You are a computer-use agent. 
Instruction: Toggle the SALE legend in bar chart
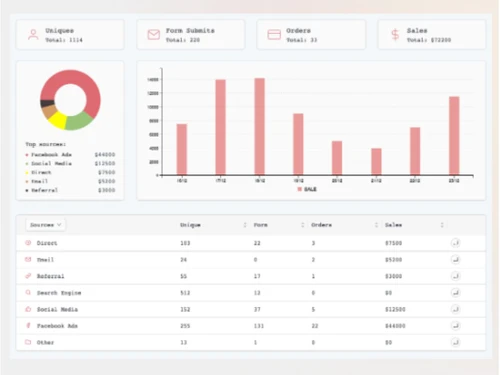pos(307,189)
